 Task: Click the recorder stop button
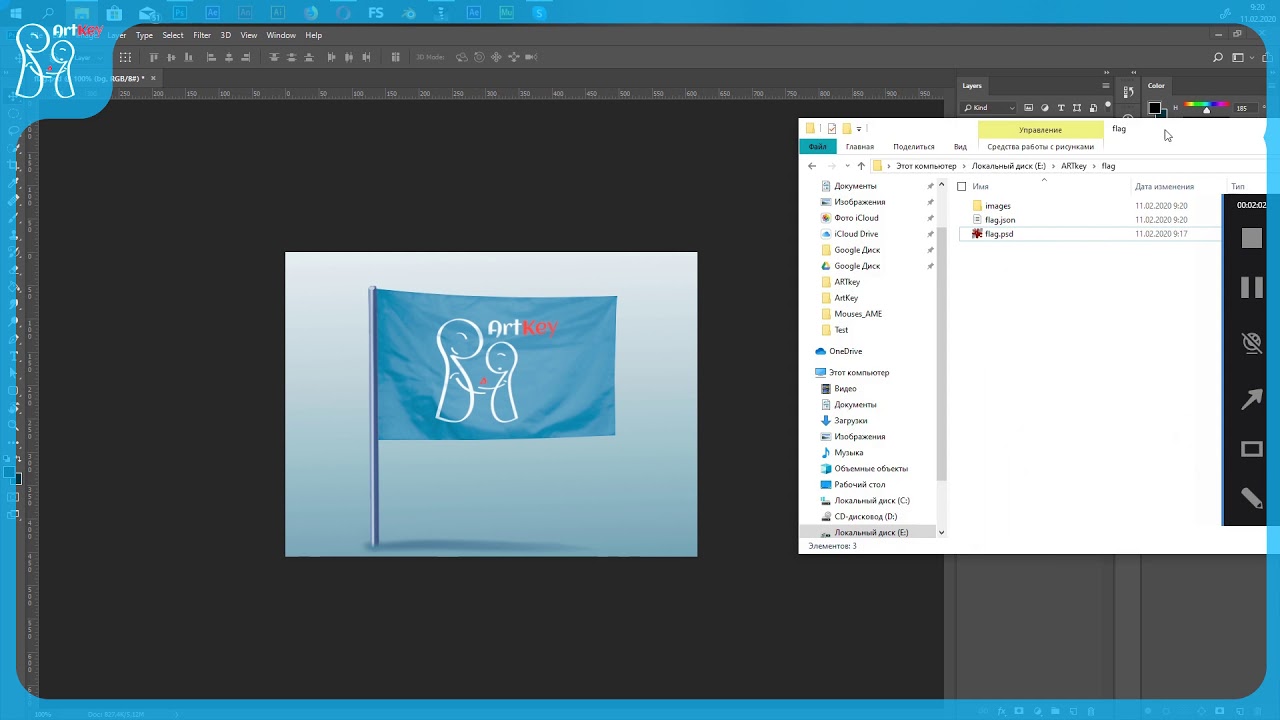tap(1252, 238)
